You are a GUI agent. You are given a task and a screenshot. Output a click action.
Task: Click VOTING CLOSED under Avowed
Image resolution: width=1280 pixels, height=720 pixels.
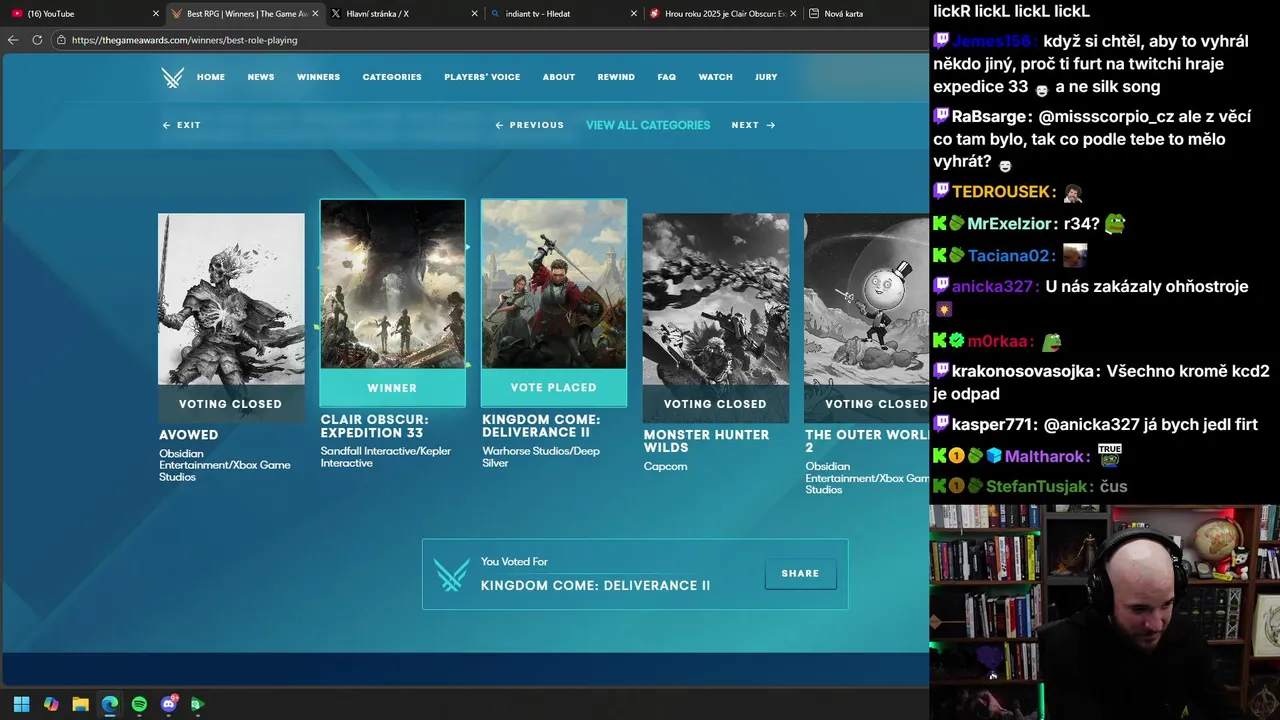pos(231,404)
